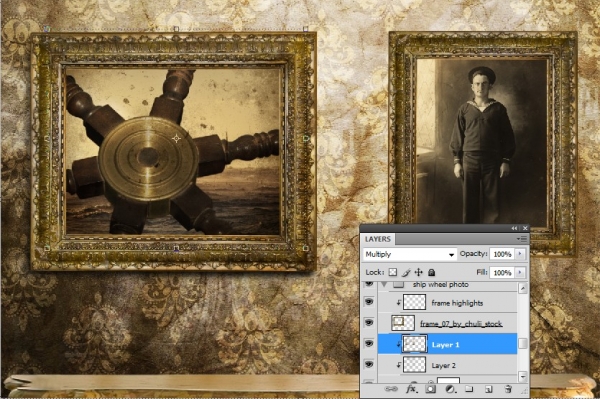This screenshot has width=600, height=399.
Task: Select the LAYERS panel tab
Action: (x=378, y=239)
